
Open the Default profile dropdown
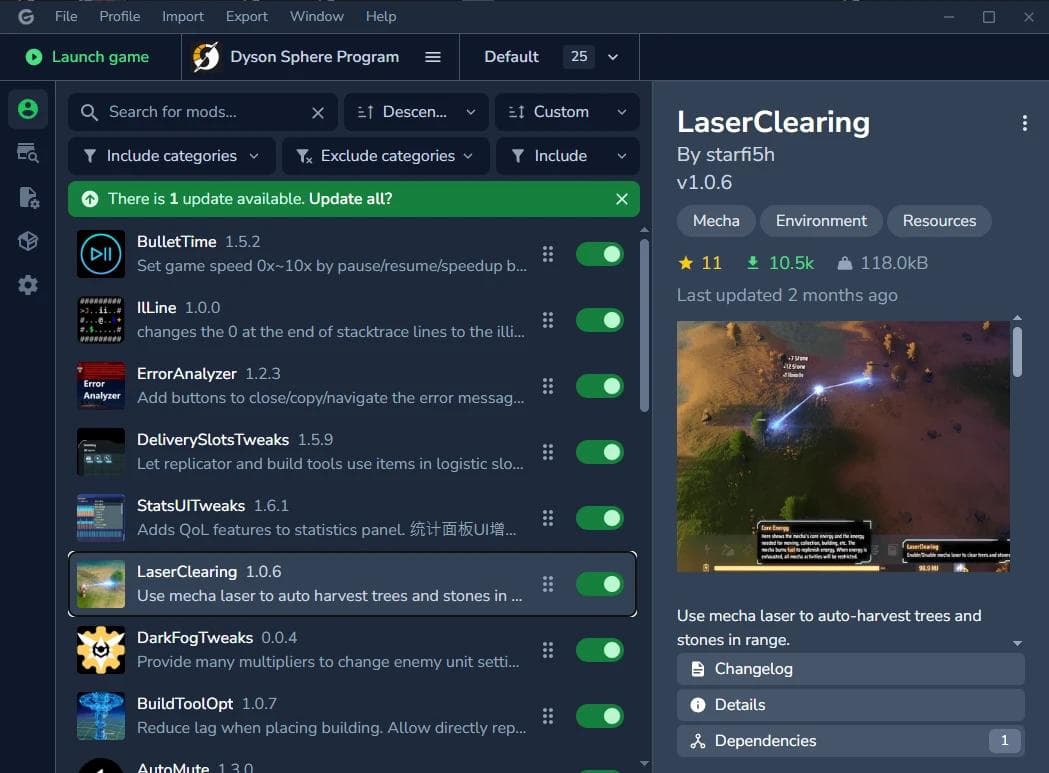click(x=549, y=57)
